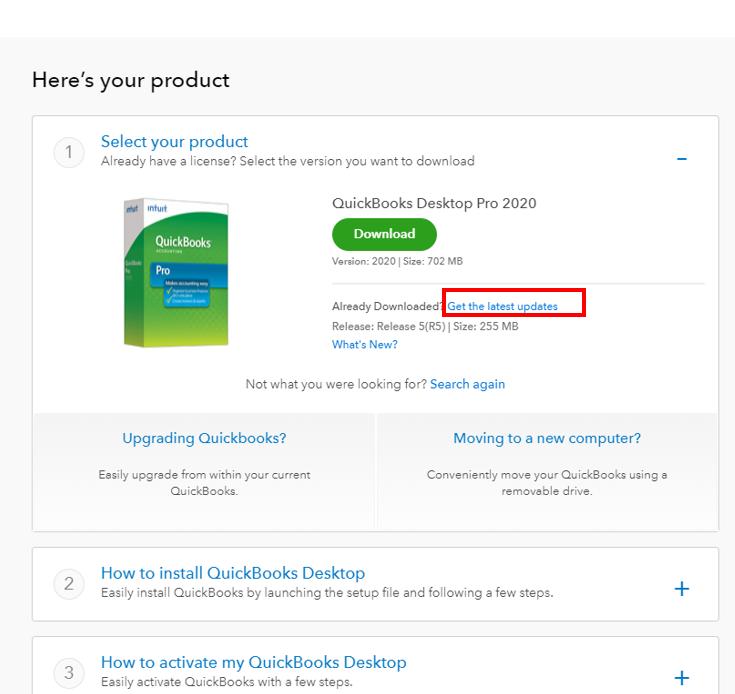The height and width of the screenshot is (694, 735).
Task: Open the Moving to a new computer? link
Action: (x=547, y=438)
